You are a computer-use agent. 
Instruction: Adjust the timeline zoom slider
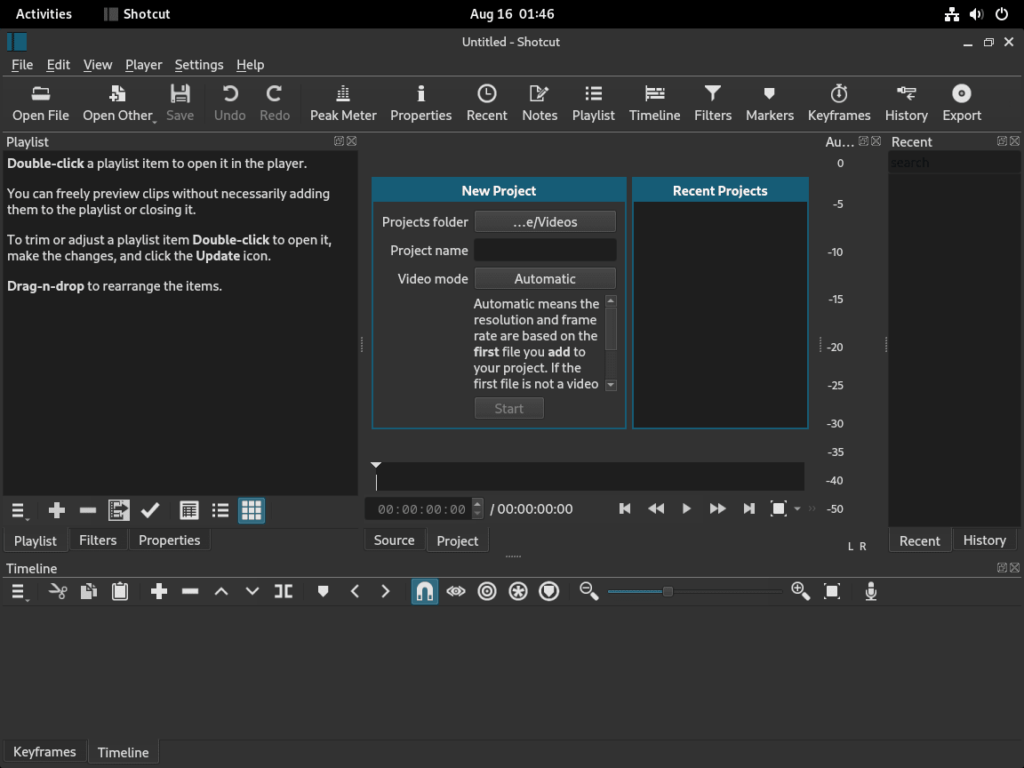click(x=695, y=592)
